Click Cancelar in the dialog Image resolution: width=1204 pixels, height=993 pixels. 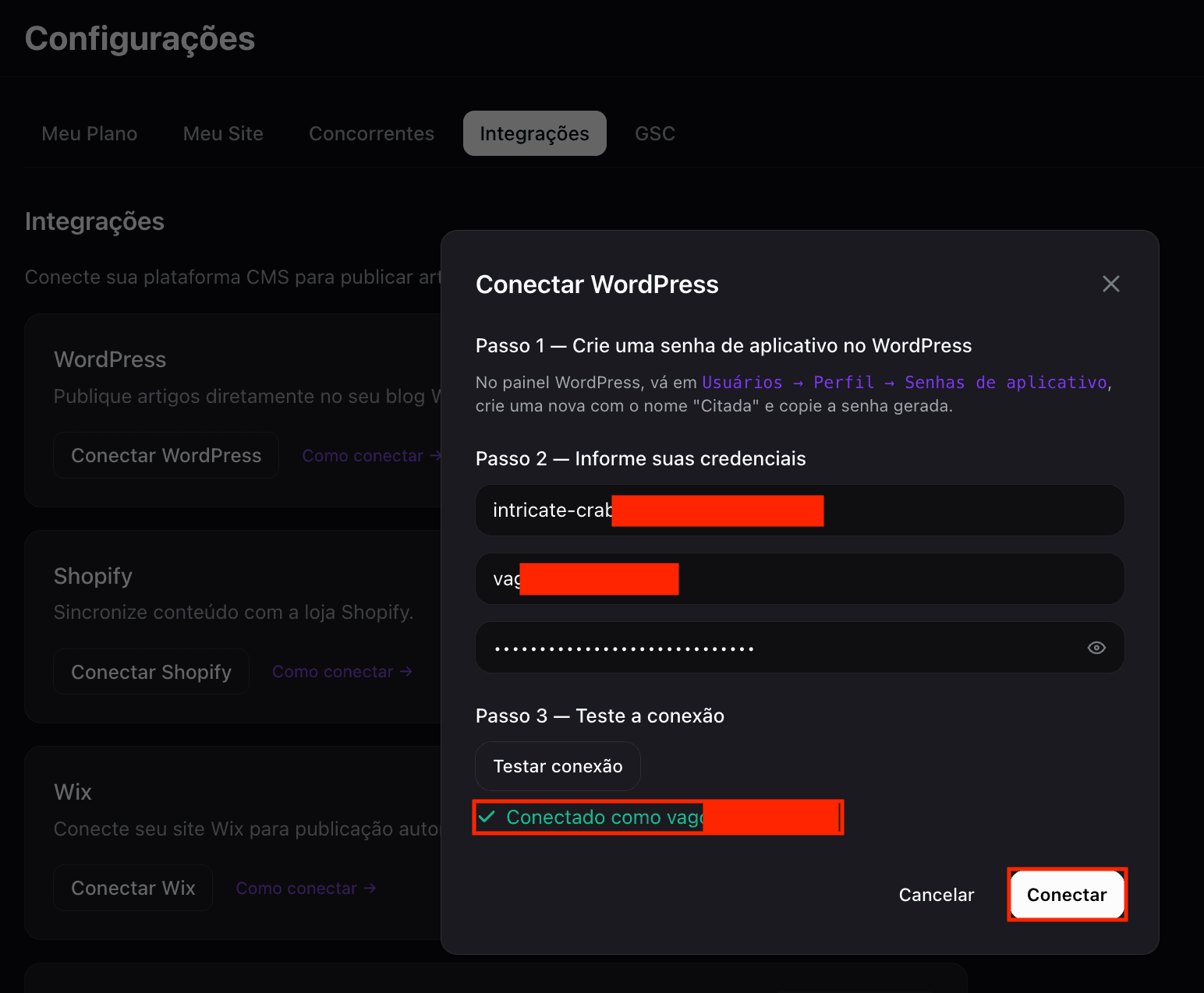click(x=937, y=895)
